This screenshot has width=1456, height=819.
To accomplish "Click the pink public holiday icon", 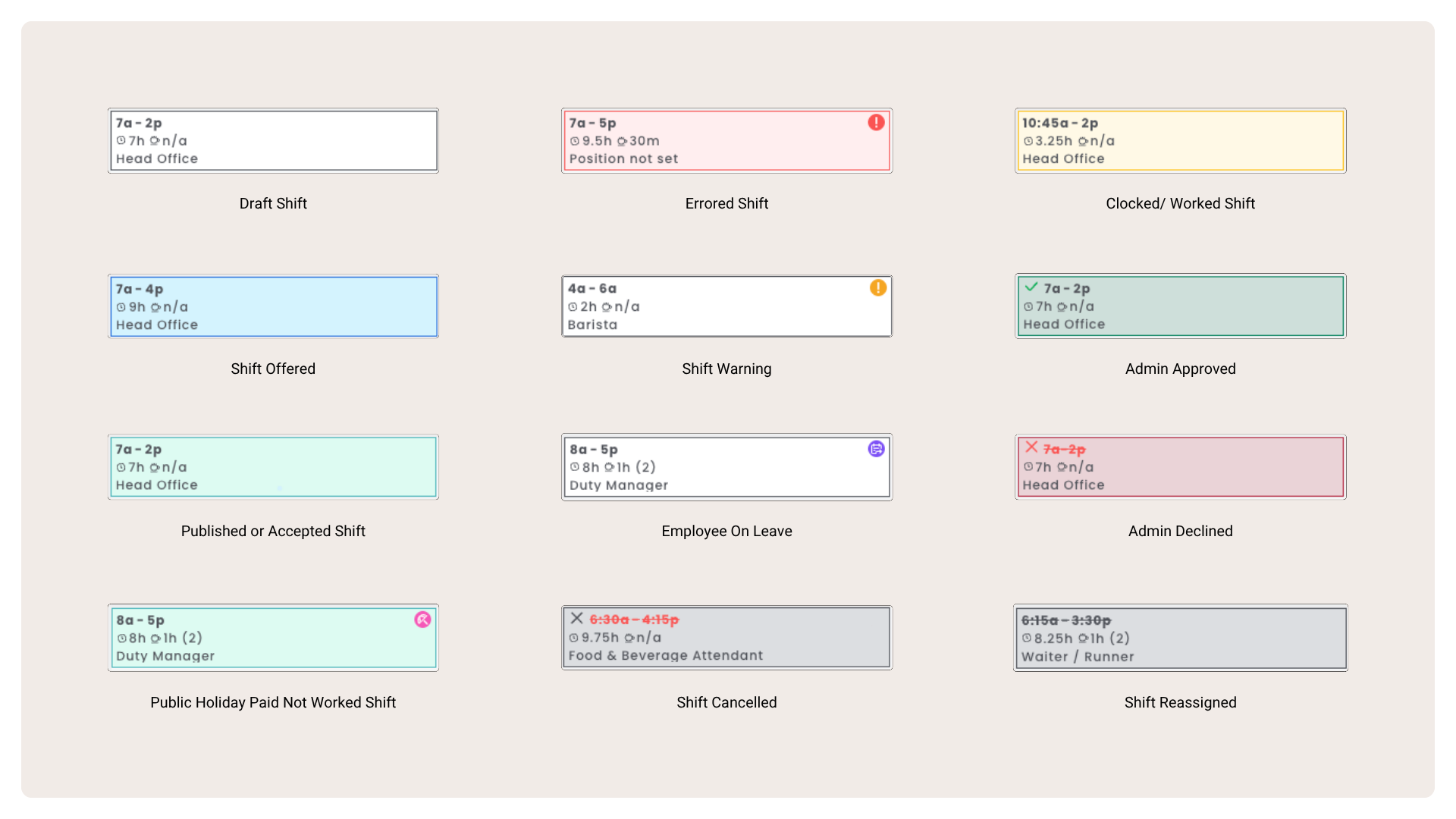I will [x=422, y=620].
